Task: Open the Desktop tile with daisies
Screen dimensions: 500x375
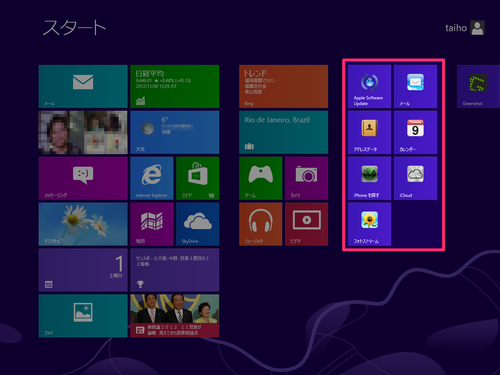Action: (x=83, y=224)
